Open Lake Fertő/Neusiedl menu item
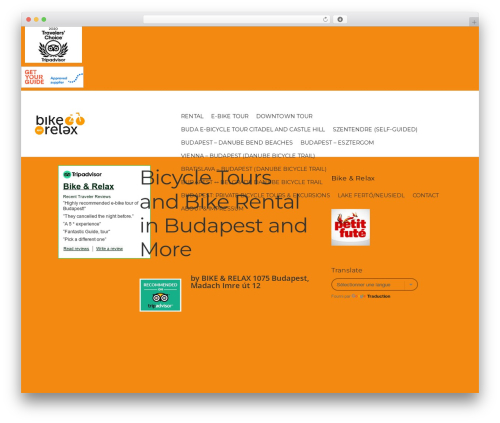The width and height of the screenshot is (500, 423). coord(371,195)
